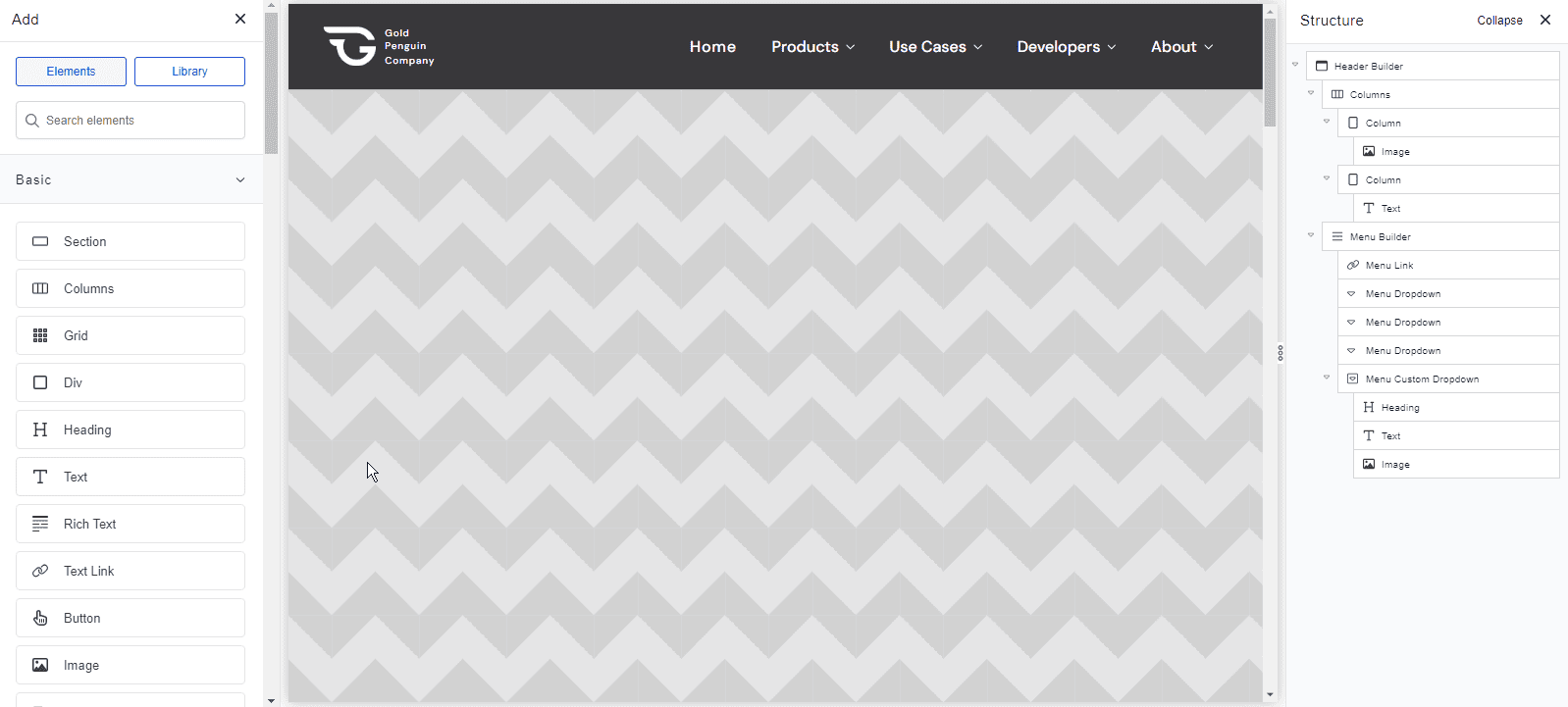Click the Menu Builder icon in Structure
Image resolution: width=1568 pixels, height=707 pixels.
click(1337, 236)
